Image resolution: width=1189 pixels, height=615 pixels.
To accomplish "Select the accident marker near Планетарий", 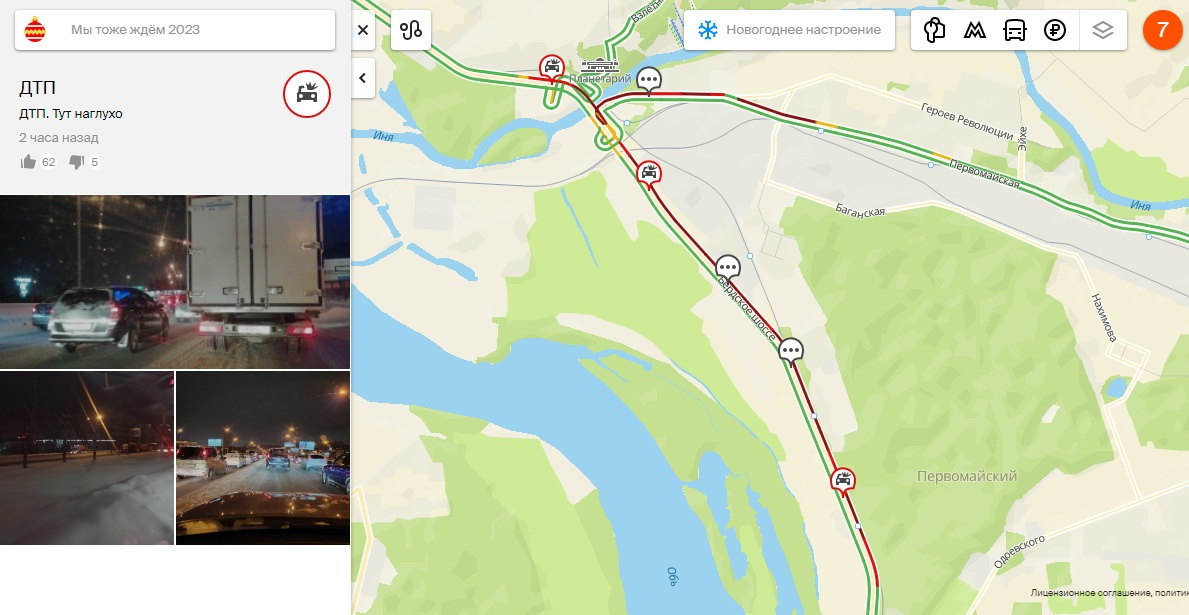I will click(x=552, y=67).
